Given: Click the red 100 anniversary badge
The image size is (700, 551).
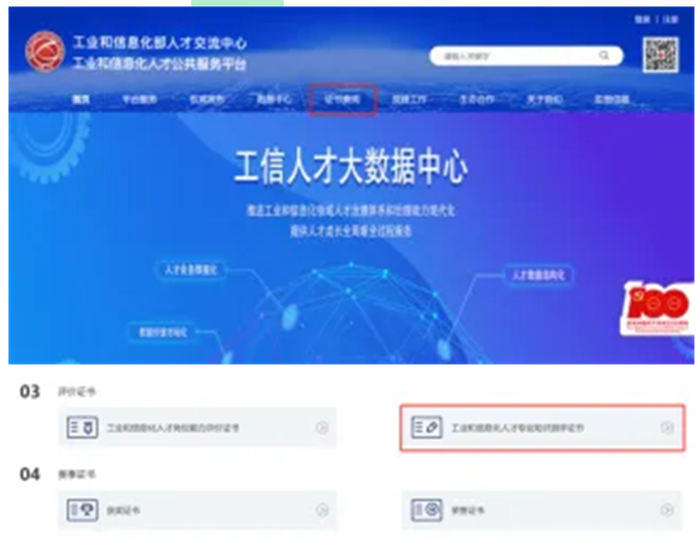Looking at the screenshot, I should pos(657,308).
